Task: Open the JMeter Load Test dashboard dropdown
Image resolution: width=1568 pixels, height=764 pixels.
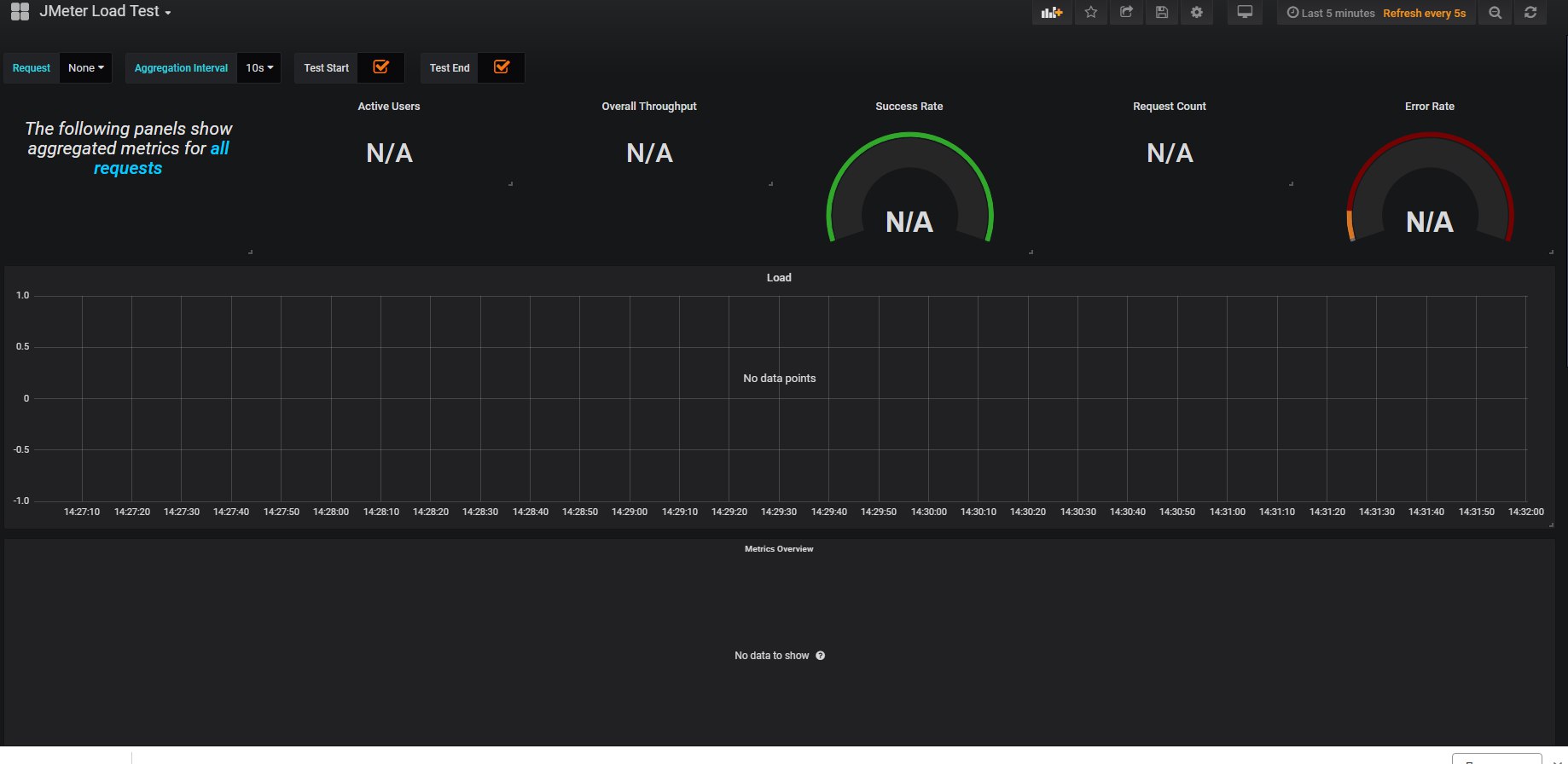Action: [x=105, y=12]
